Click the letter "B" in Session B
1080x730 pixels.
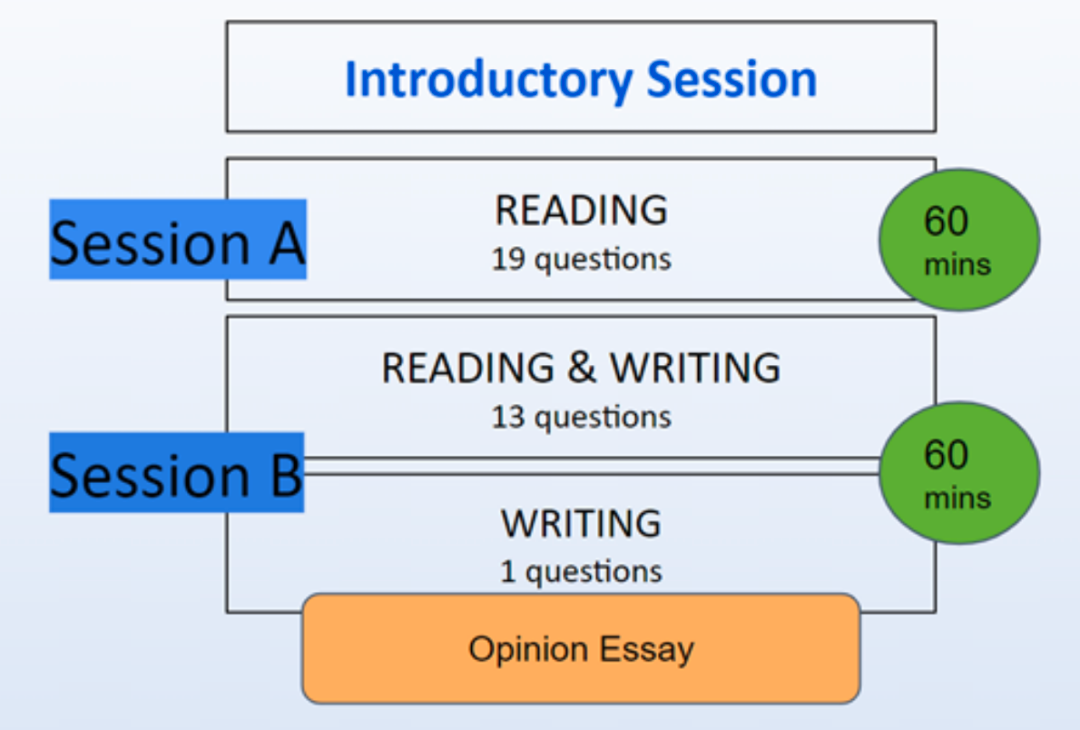pos(282,475)
